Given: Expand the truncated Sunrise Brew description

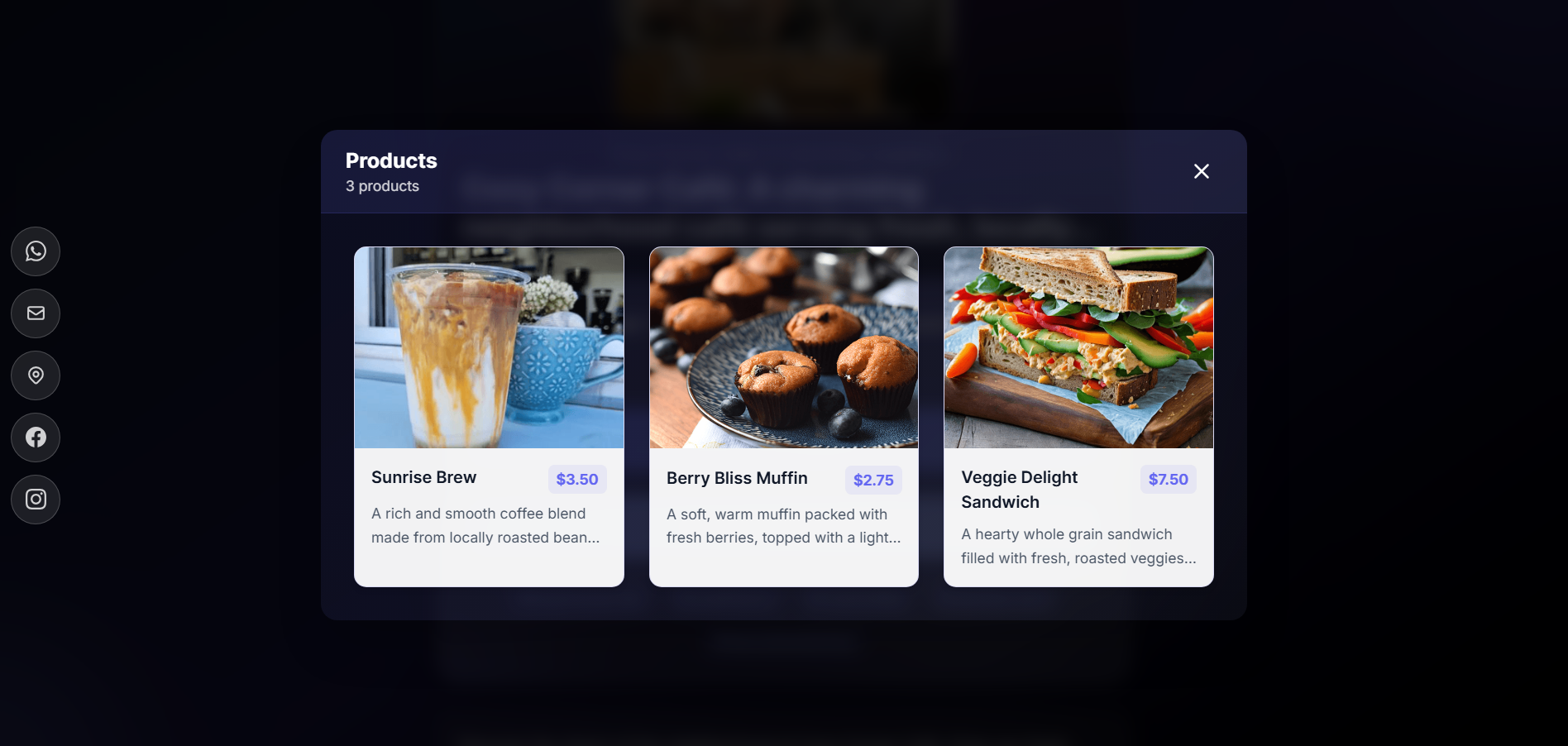Looking at the screenshot, I should coord(485,525).
